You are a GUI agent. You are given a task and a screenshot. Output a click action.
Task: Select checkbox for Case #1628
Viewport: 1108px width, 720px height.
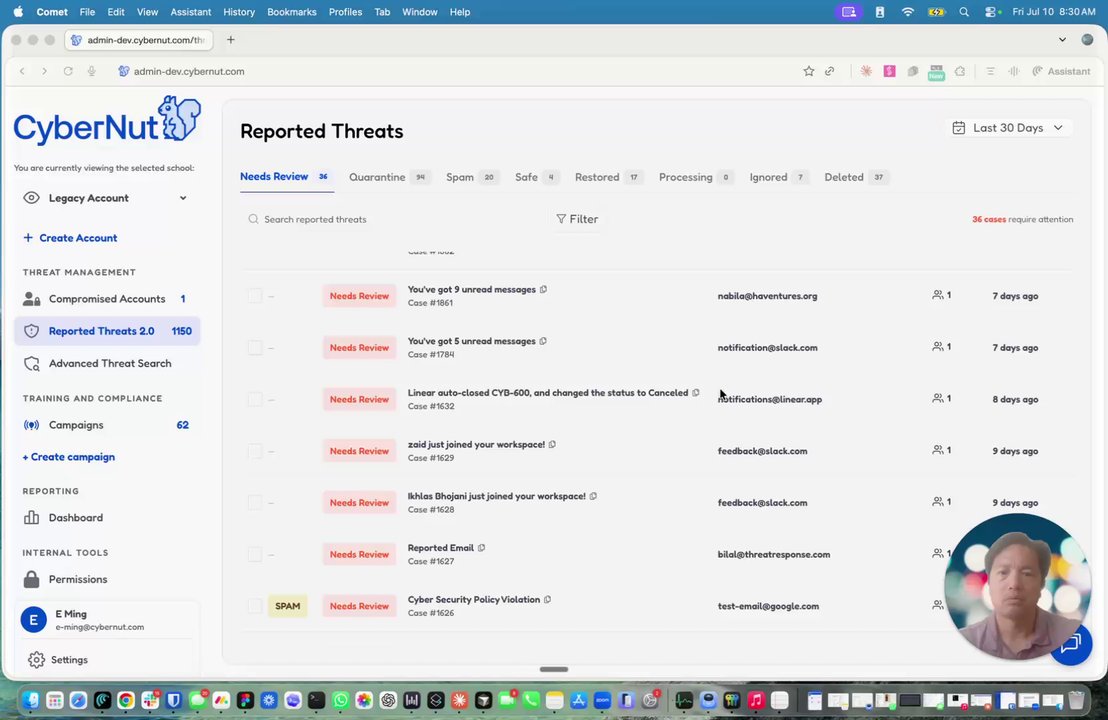click(x=254, y=502)
